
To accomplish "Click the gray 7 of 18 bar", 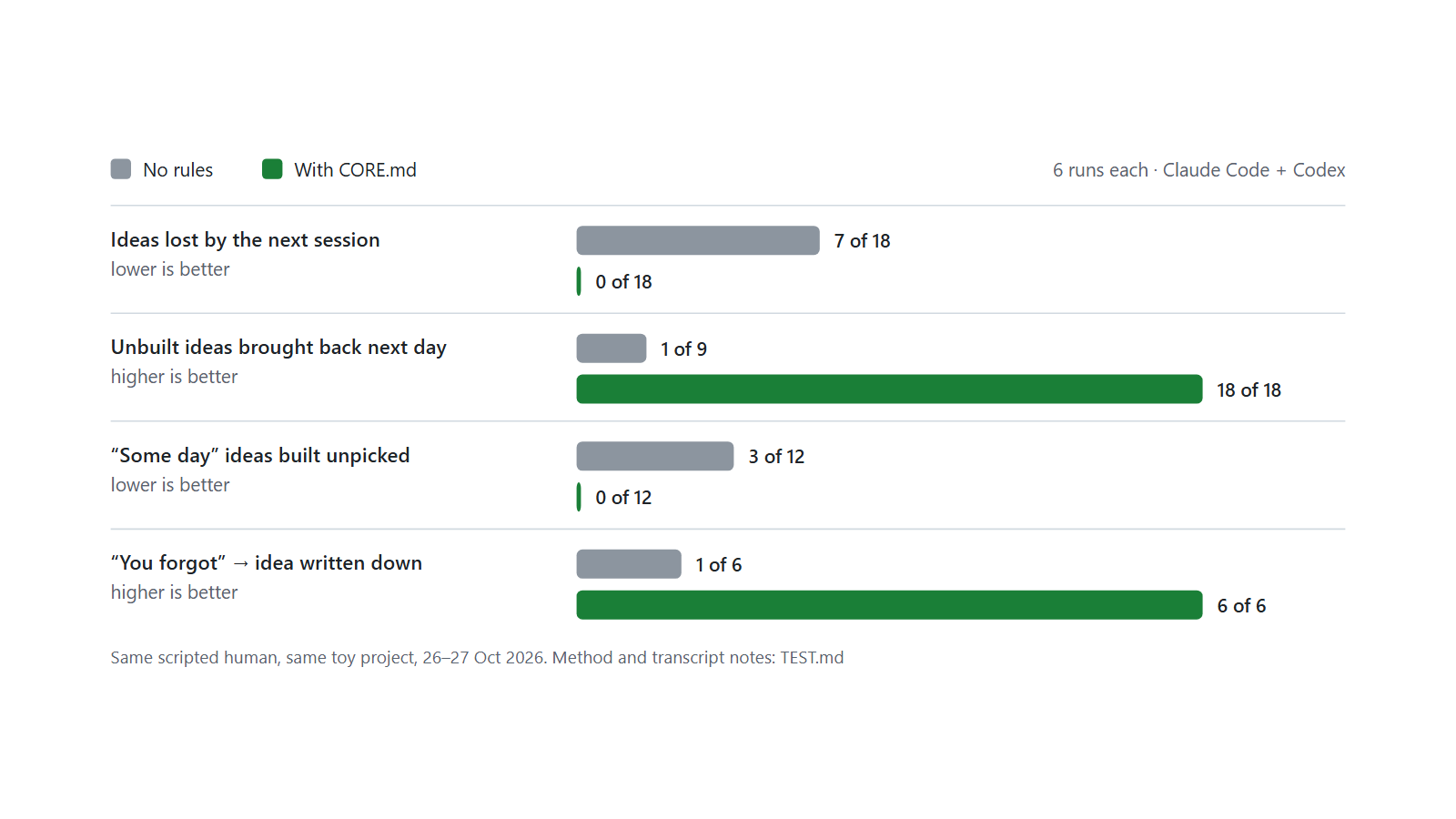I will pos(698,240).
